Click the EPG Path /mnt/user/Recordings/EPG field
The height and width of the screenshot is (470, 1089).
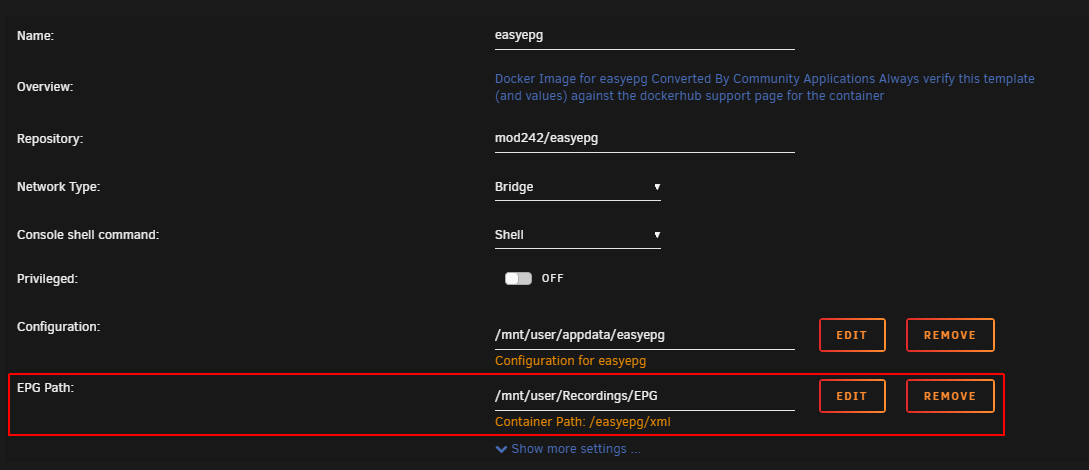[645, 396]
